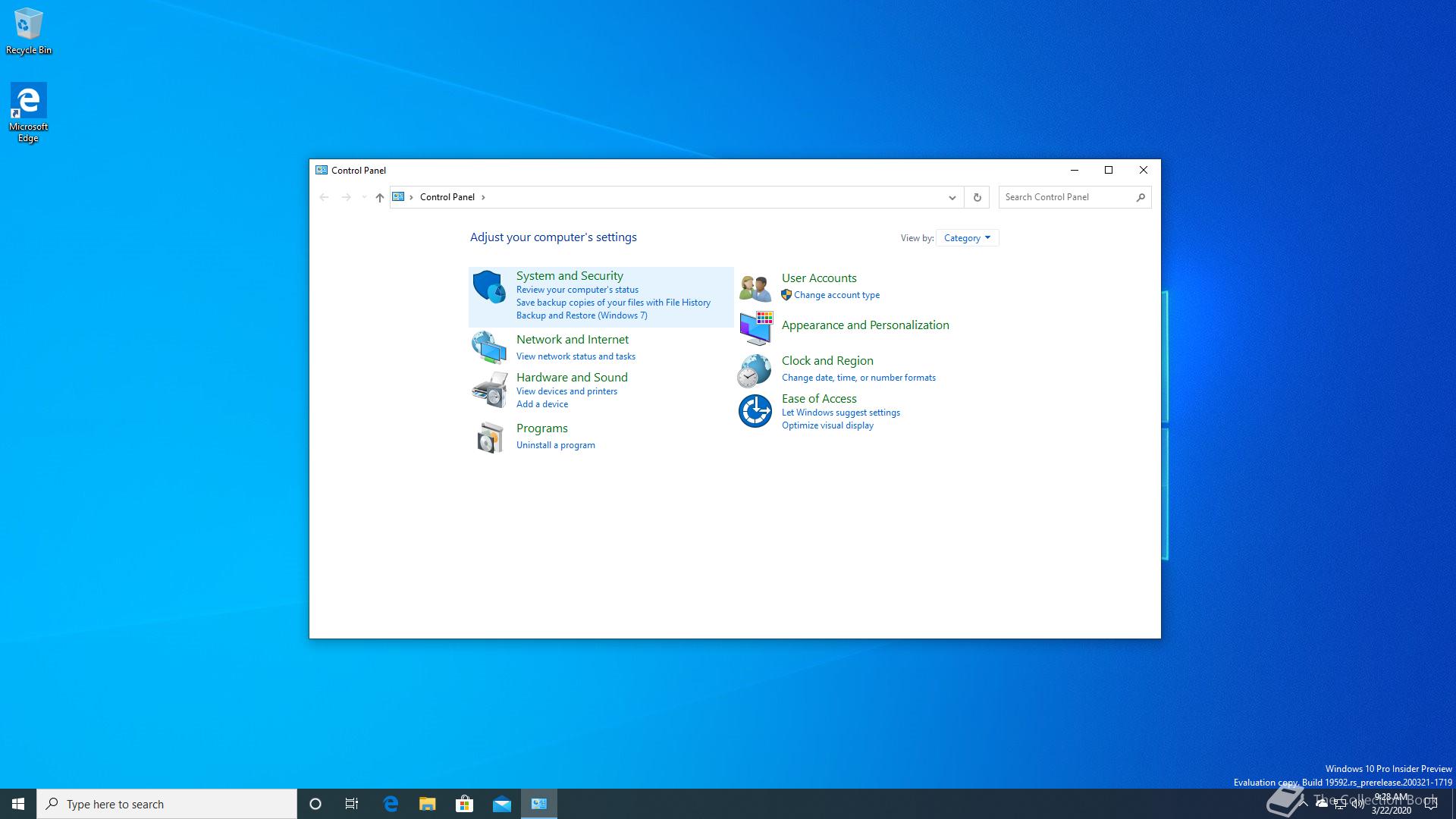Screen dimensions: 1456x819
Task: Click View network status and tasks
Action: click(576, 356)
